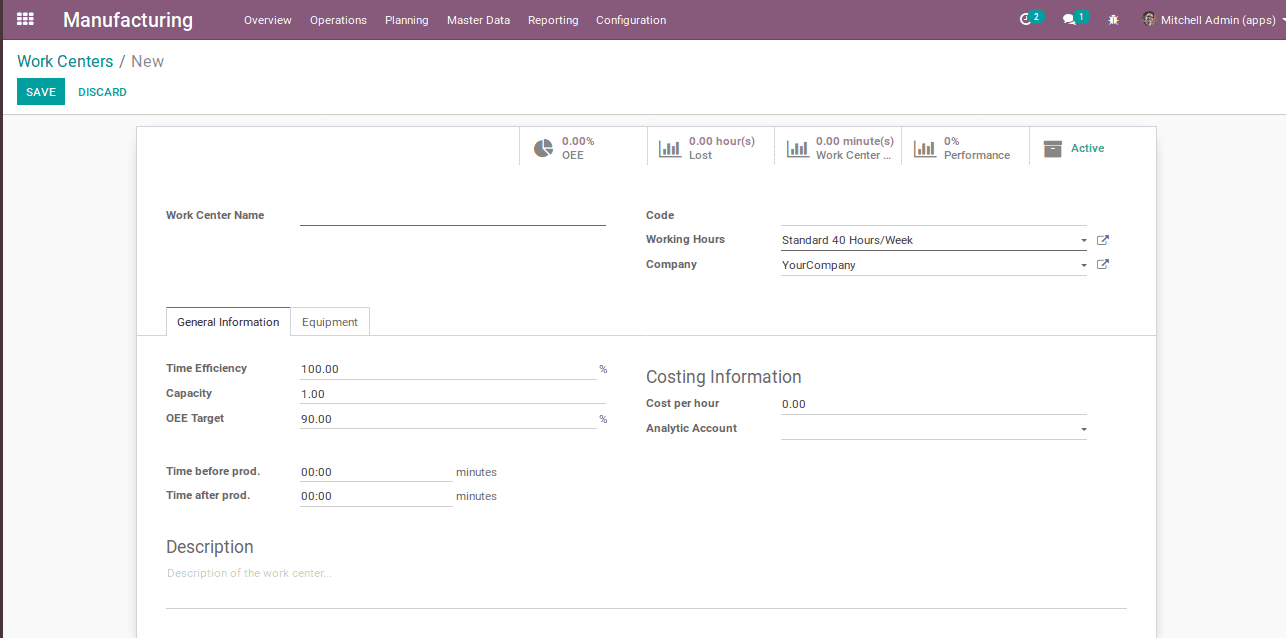Screen dimensions: 1286x638
Task: Click the Manufacturing app title
Action: (128, 20)
